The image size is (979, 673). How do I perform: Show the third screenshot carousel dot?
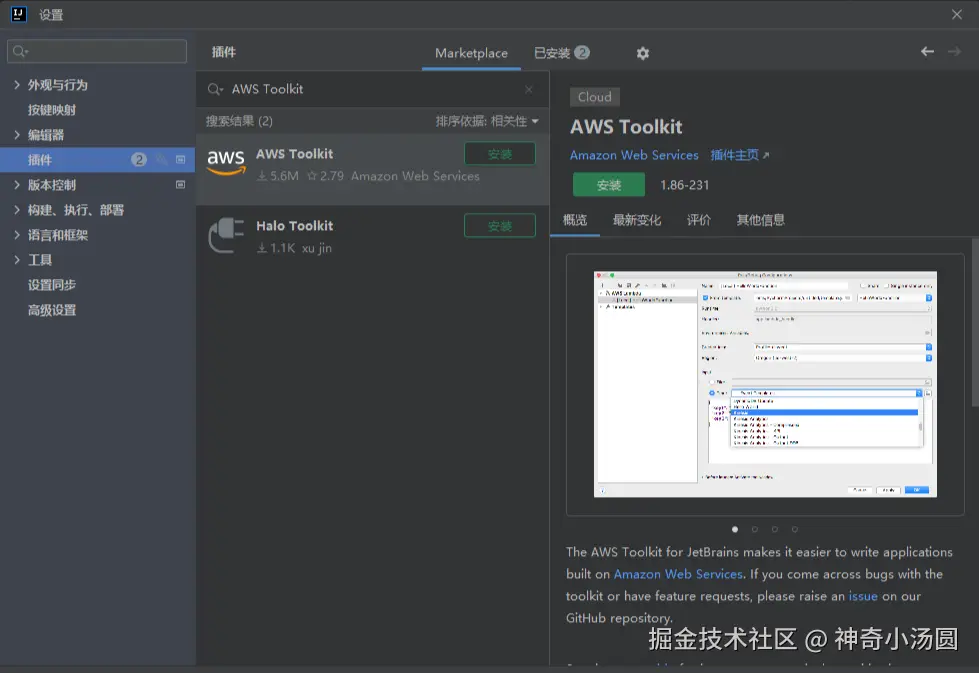pos(775,529)
